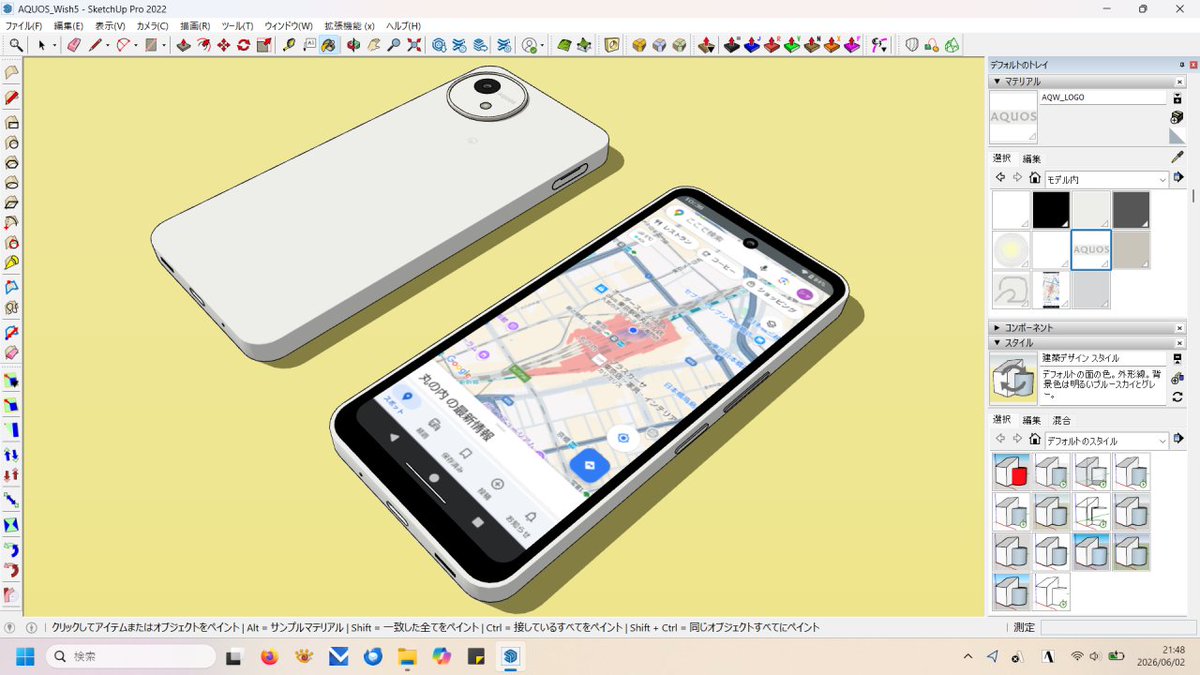
Task: Pick the dark gray material swatch
Action: tap(1131, 210)
